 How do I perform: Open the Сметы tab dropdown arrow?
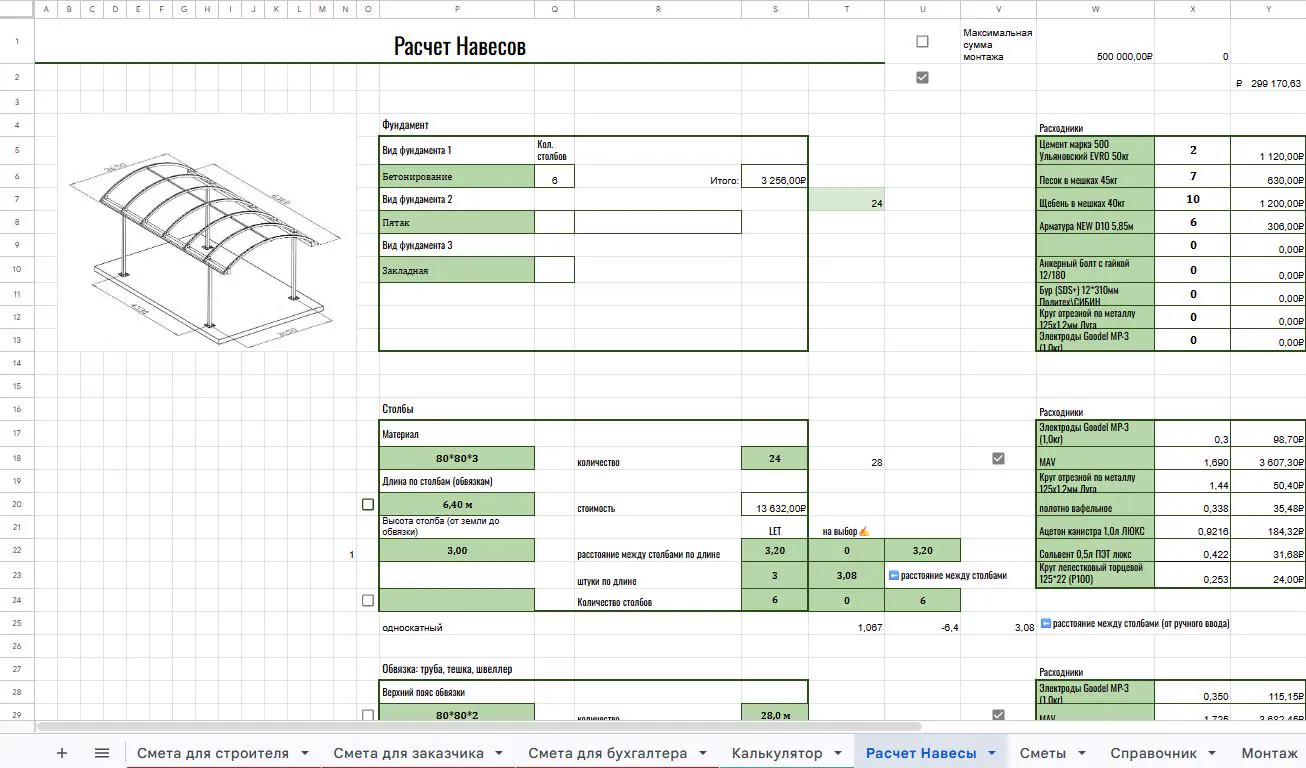coord(1081,753)
